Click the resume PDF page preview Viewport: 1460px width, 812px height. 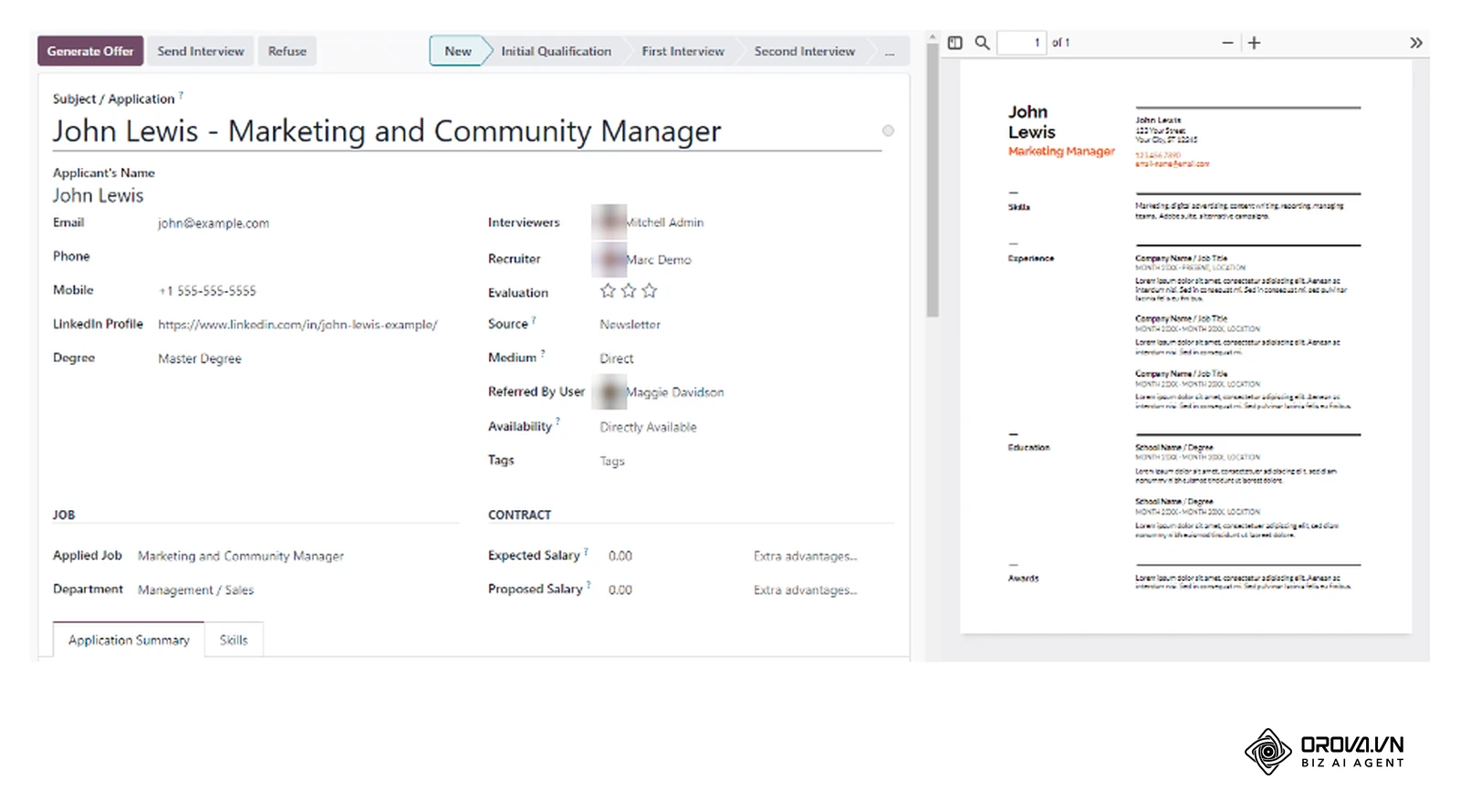[1185, 347]
